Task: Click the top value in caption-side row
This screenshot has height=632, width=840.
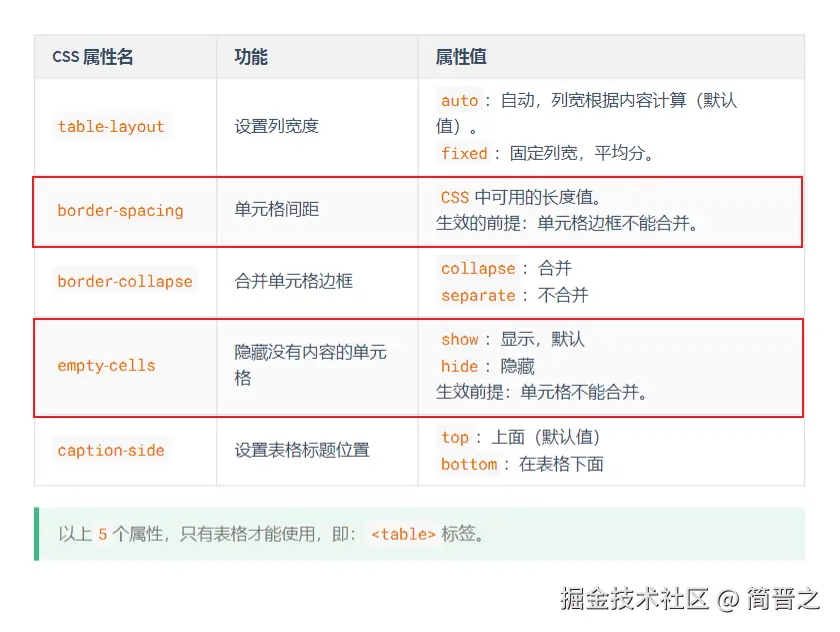Action: (x=455, y=437)
